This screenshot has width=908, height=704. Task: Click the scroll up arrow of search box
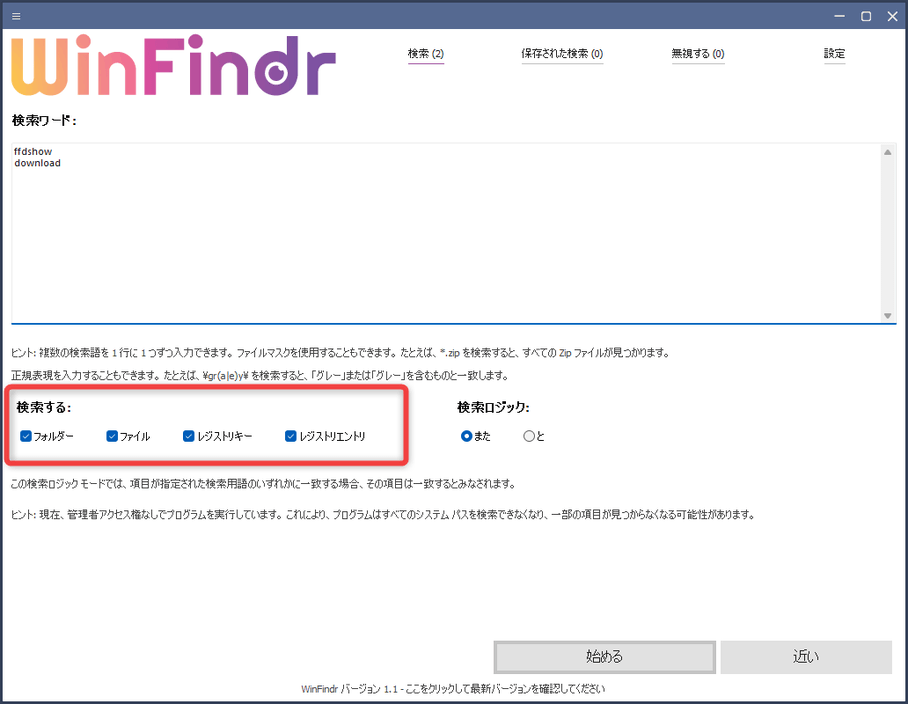point(887,152)
